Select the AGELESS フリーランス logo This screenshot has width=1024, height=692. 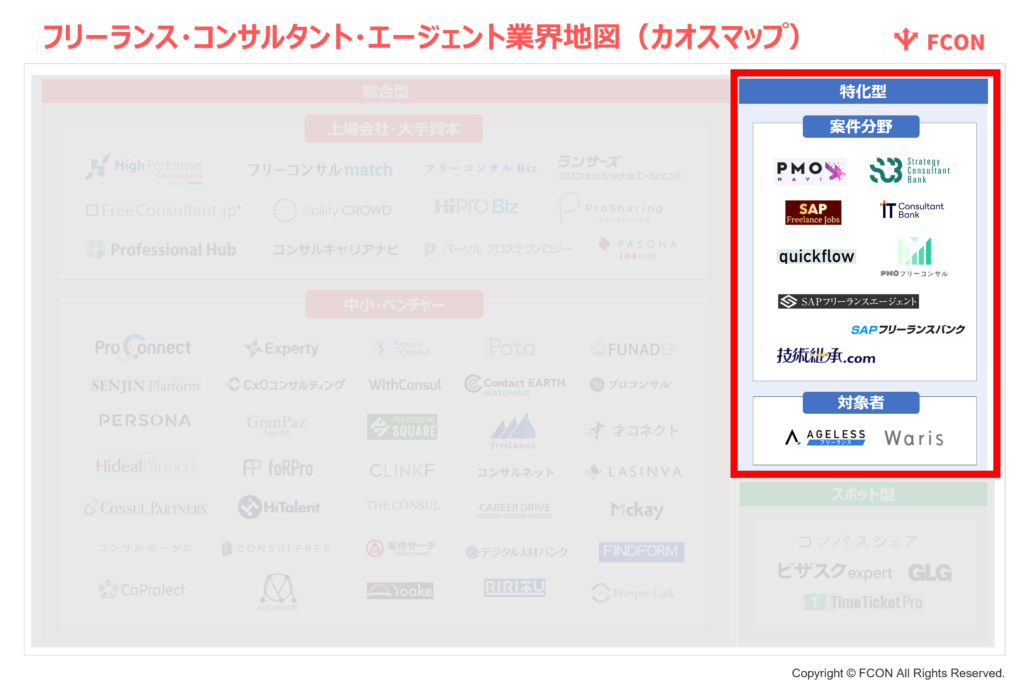point(825,437)
